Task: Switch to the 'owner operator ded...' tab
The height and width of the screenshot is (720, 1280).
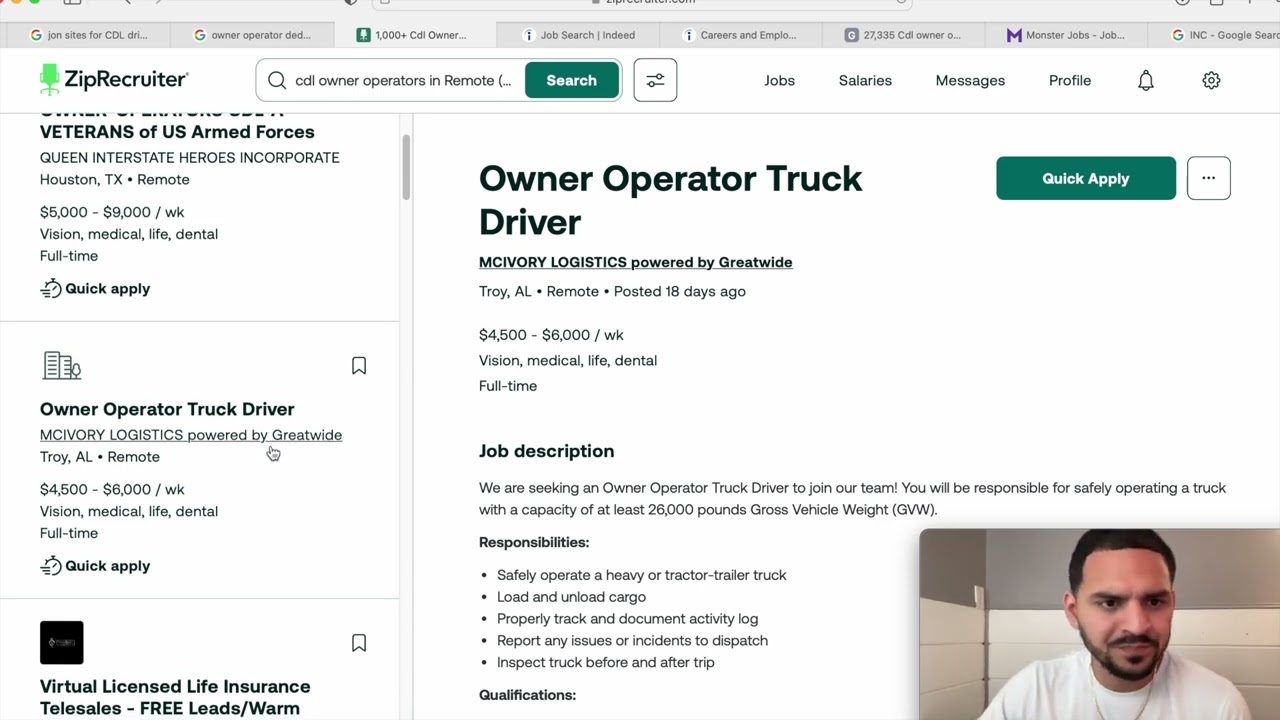Action: 251,35
